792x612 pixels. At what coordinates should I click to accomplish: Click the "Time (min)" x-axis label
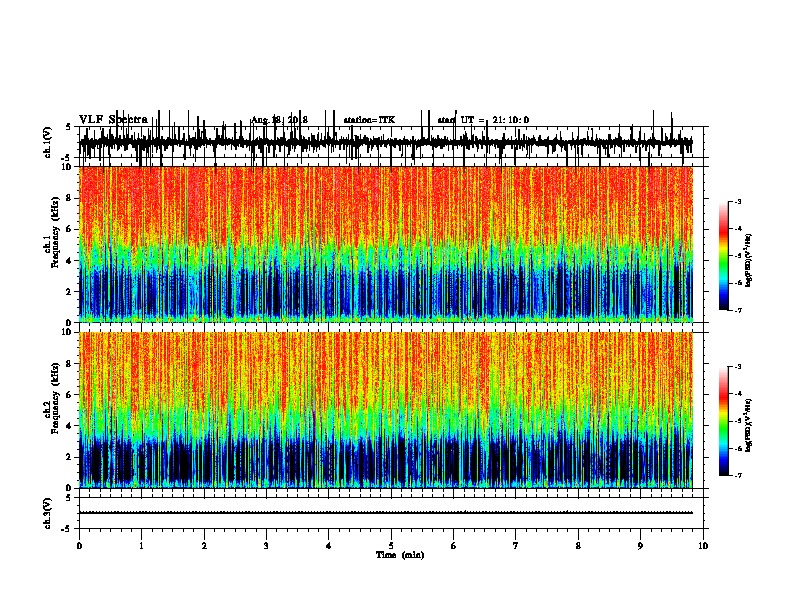coord(400,555)
